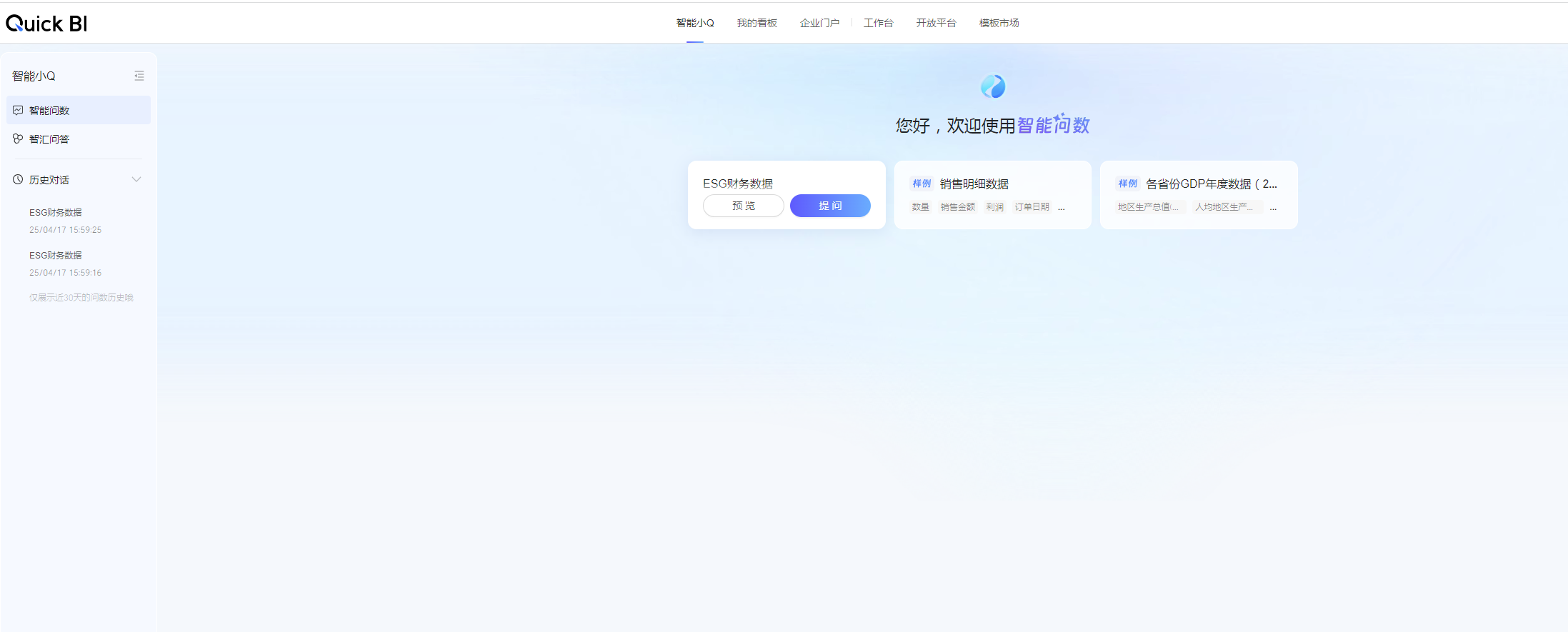1568x632 pixels.
Task: Click the Quick BI logo
Action: click(x=46, y=24)
